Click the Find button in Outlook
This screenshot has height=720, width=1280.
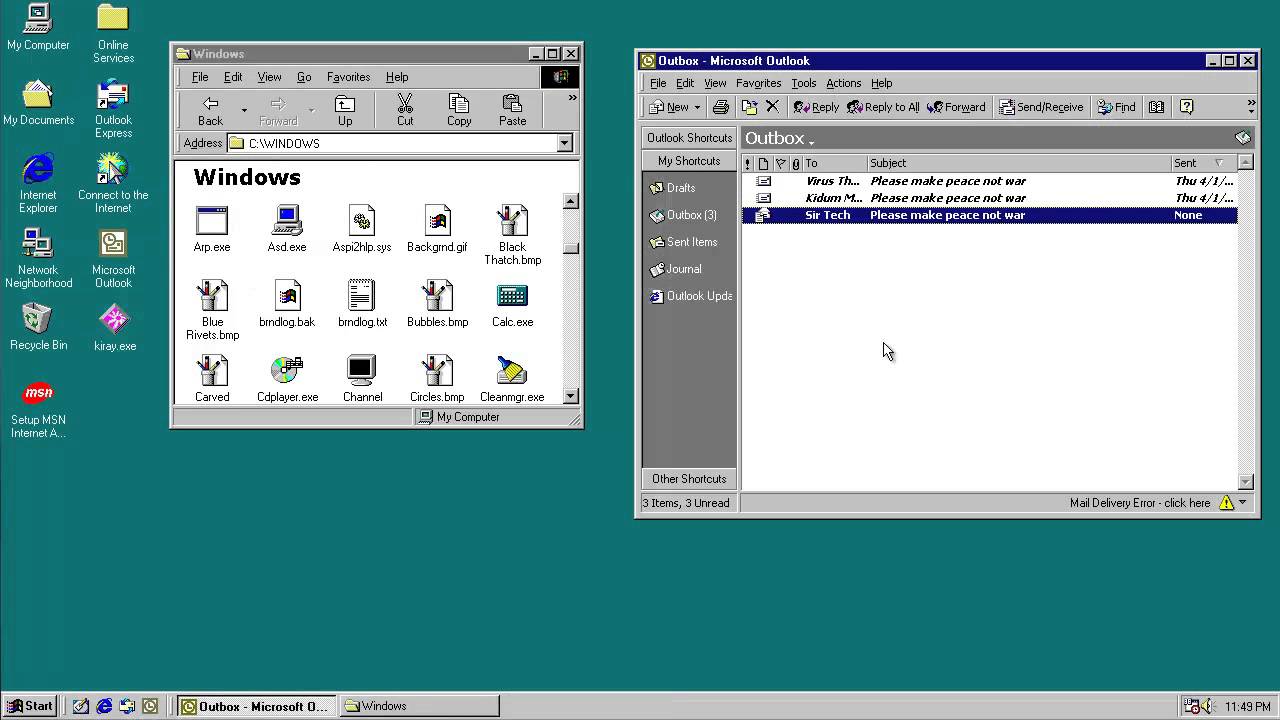click(x=1117, y=107)
